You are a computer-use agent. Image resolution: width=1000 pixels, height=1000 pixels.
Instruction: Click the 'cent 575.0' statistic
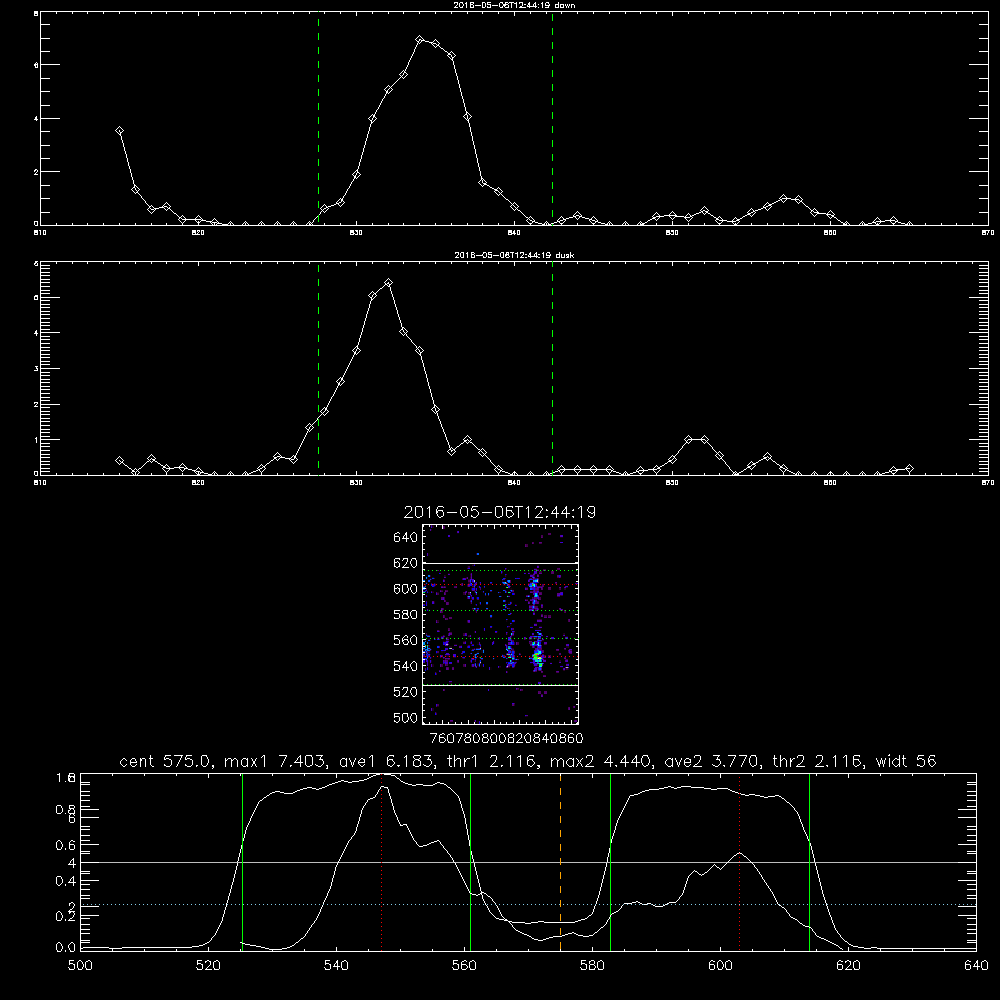coord(165,761)
